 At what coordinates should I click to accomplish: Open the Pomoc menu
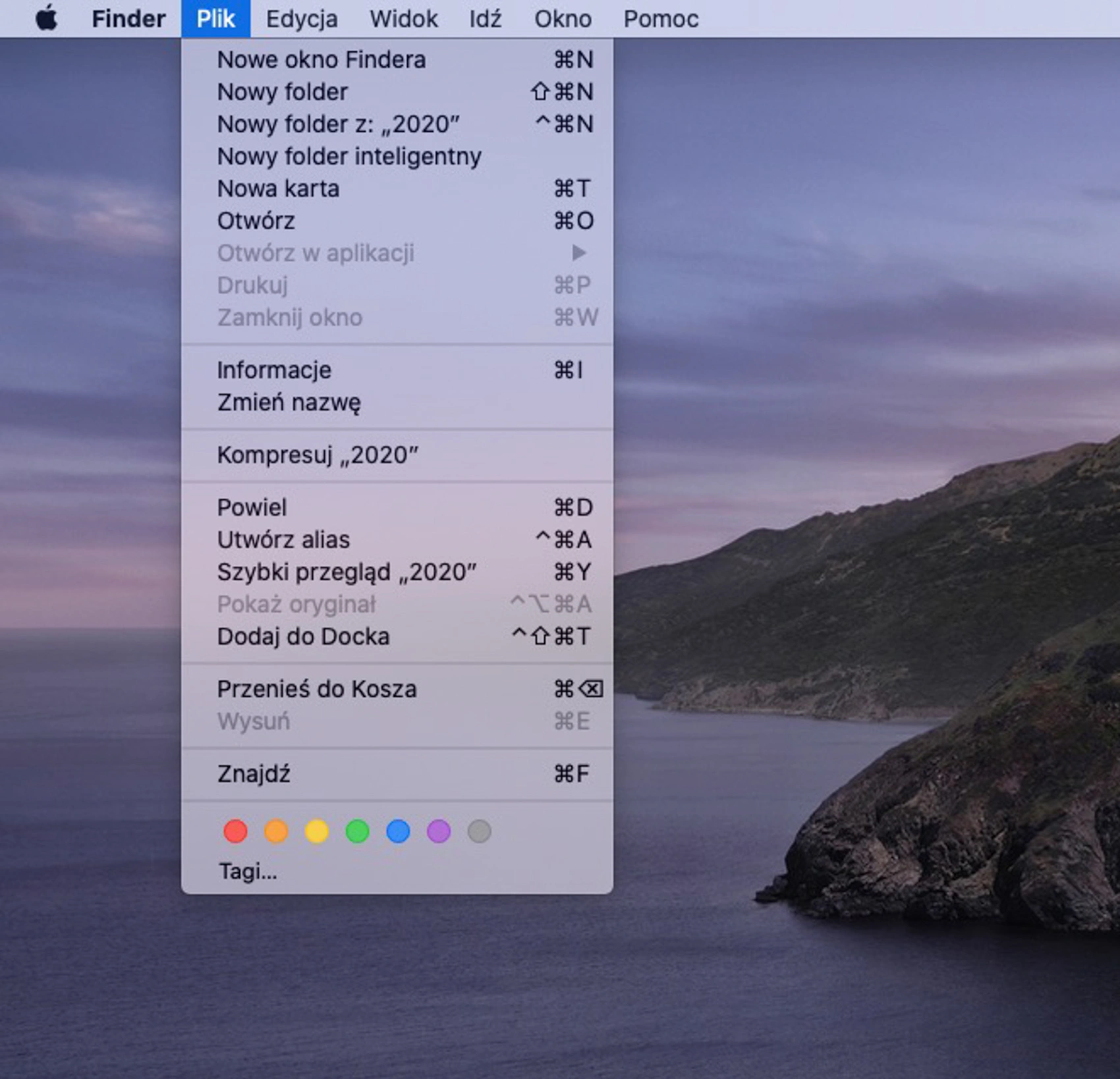pos(661,18)
